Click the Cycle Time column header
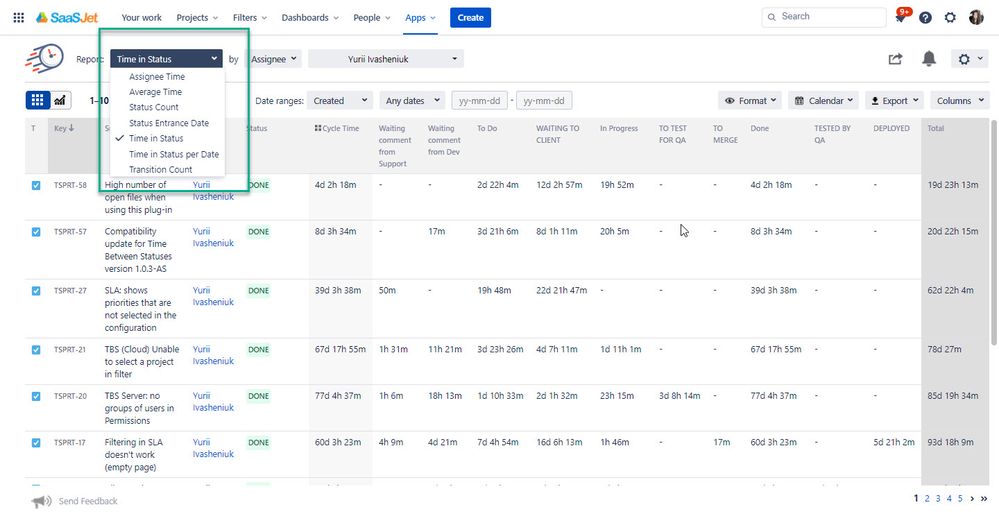 pyautogui.click(x=340, y=128)
